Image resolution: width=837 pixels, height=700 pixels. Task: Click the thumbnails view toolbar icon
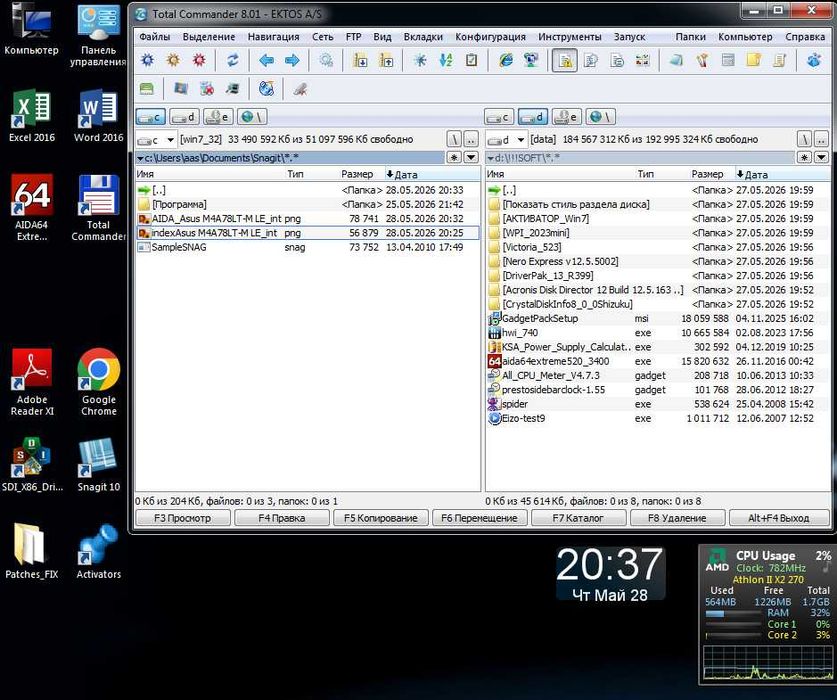643,60
